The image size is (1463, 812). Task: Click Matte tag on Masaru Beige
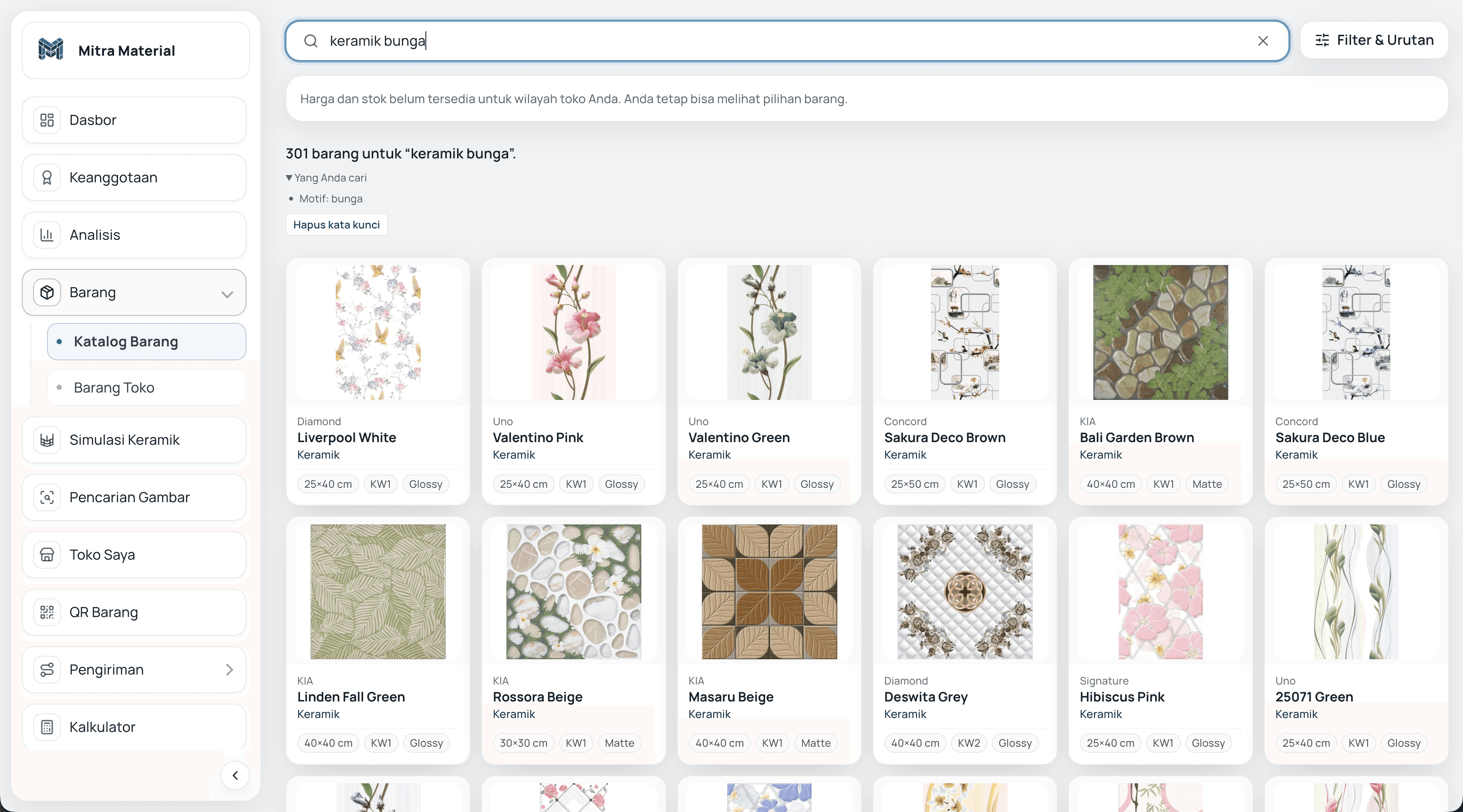[816, 743]
